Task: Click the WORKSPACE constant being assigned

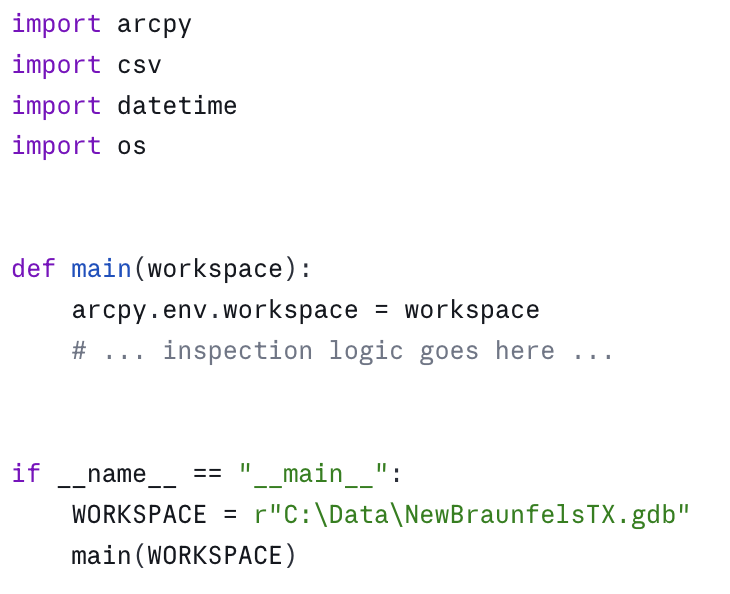Action: [x=139, y=515]
